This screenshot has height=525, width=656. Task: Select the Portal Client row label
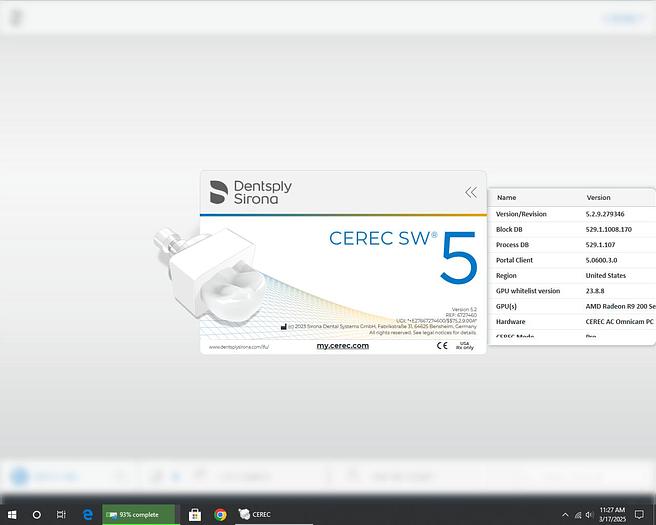tap(514, 260)
